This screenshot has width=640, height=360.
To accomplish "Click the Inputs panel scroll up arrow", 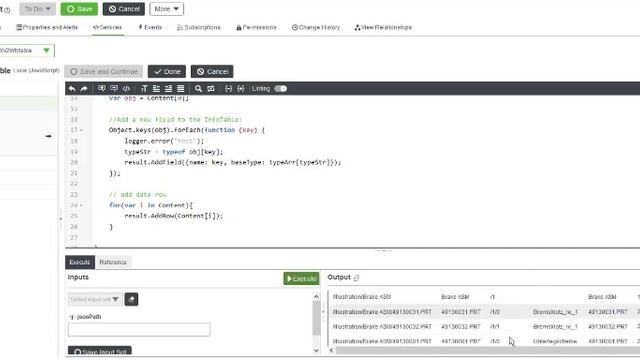I will [x=316, y=297].
